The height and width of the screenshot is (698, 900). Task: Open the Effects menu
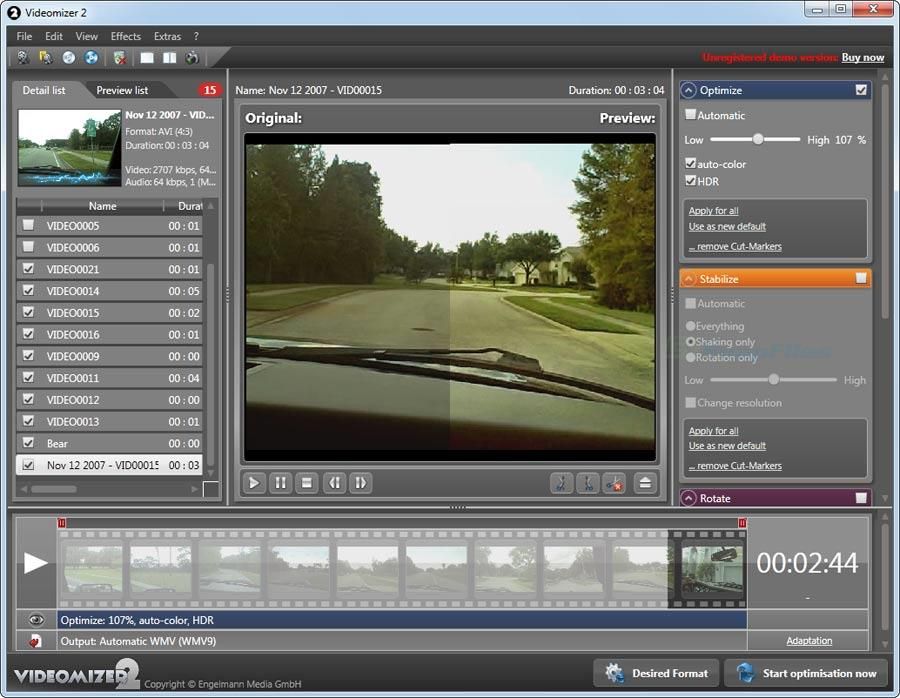(126, 36)
